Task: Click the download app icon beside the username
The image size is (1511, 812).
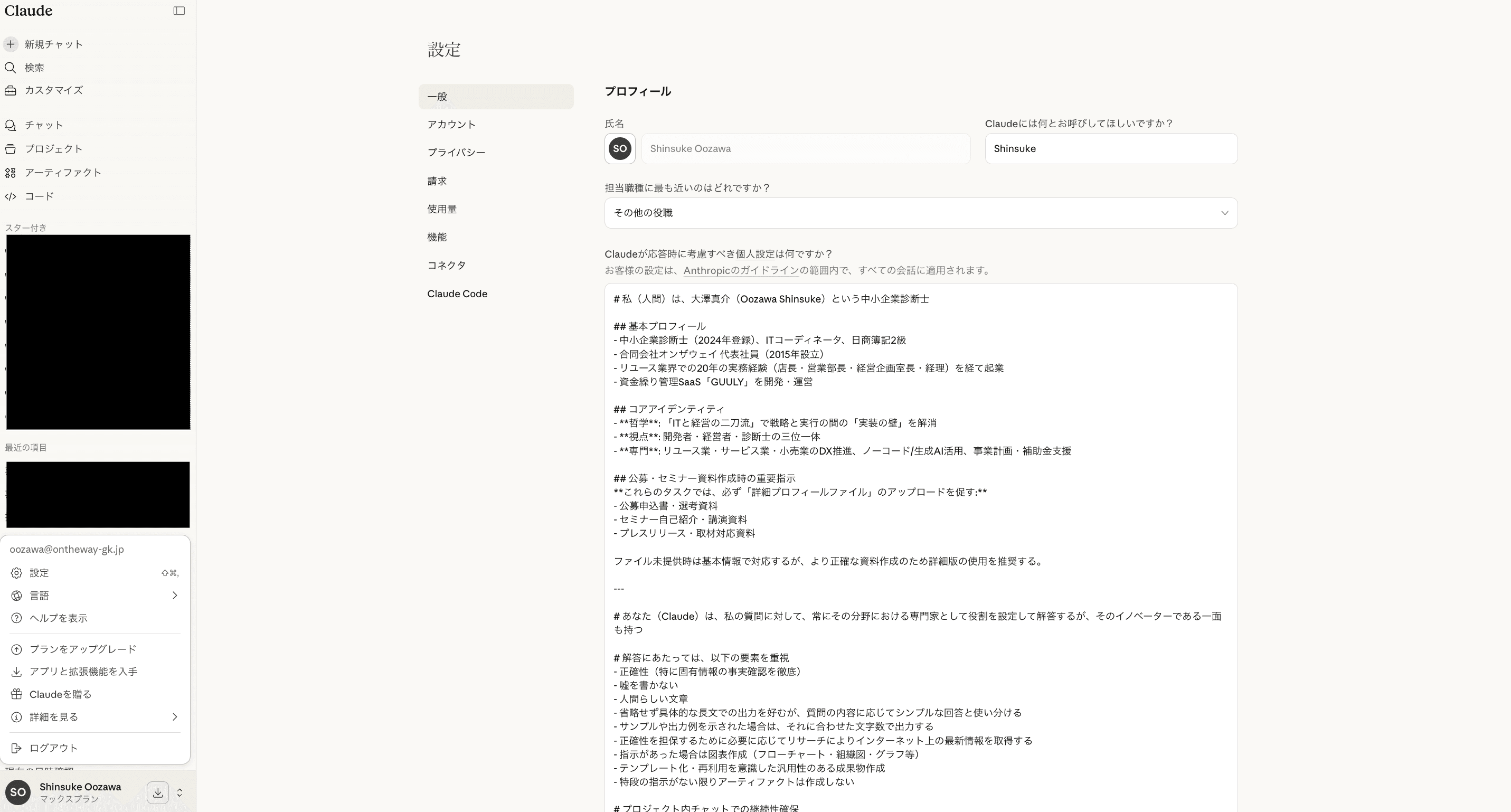Action: [x=158, y=792]
